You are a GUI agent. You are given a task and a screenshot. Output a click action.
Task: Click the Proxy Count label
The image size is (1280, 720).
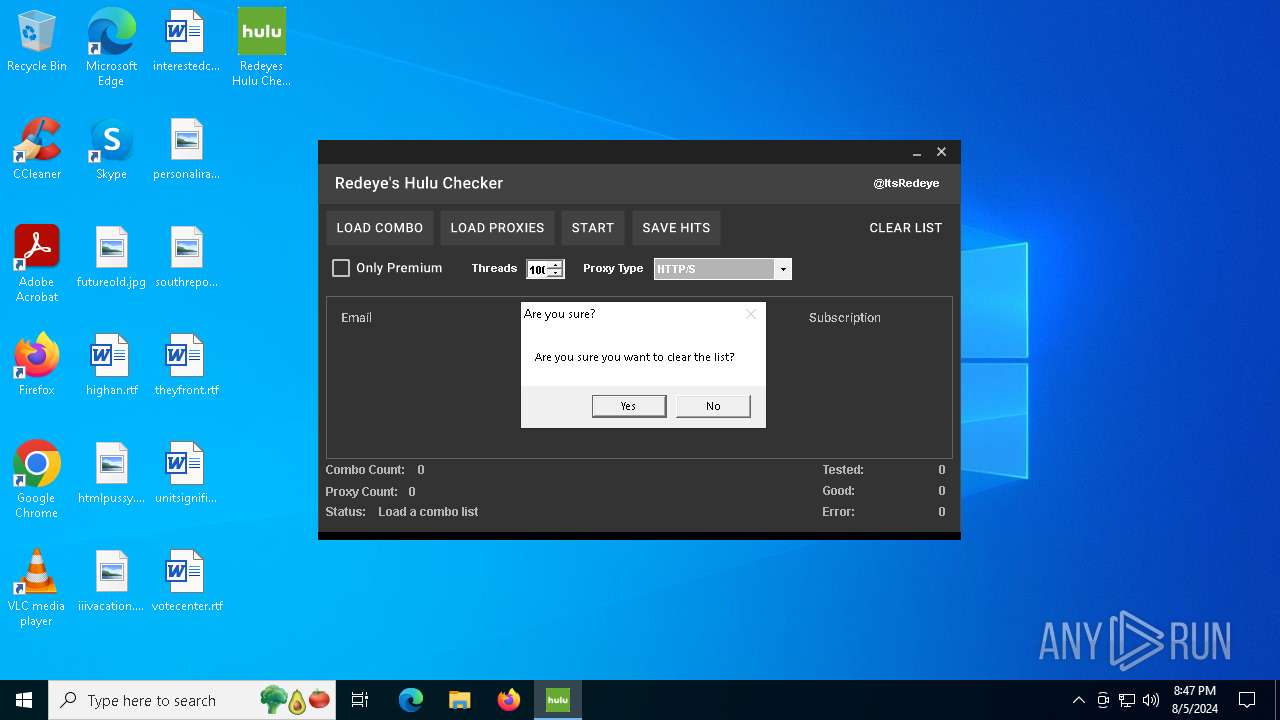(x=361, y=492)
